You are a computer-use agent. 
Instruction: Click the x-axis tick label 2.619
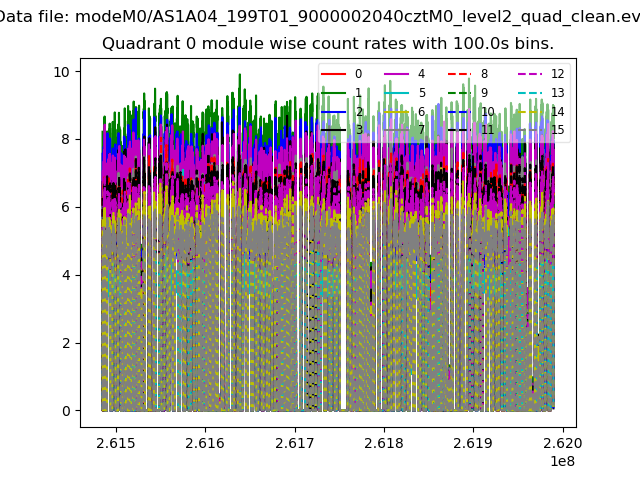coord(473,443)
